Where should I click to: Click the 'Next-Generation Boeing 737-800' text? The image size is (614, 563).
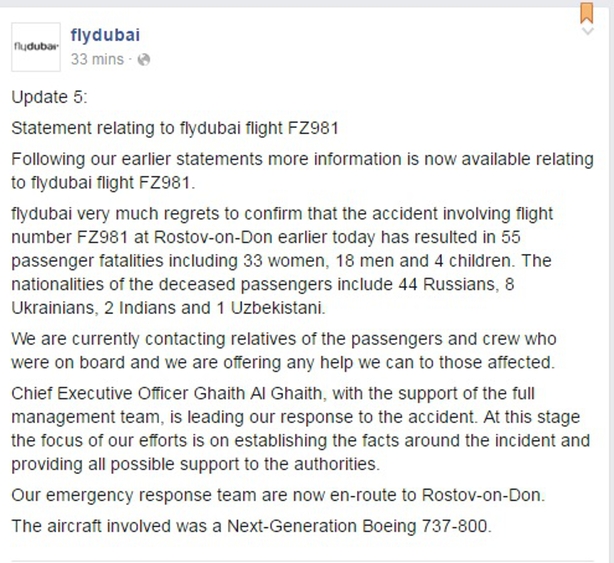click(x=357, y=526)
